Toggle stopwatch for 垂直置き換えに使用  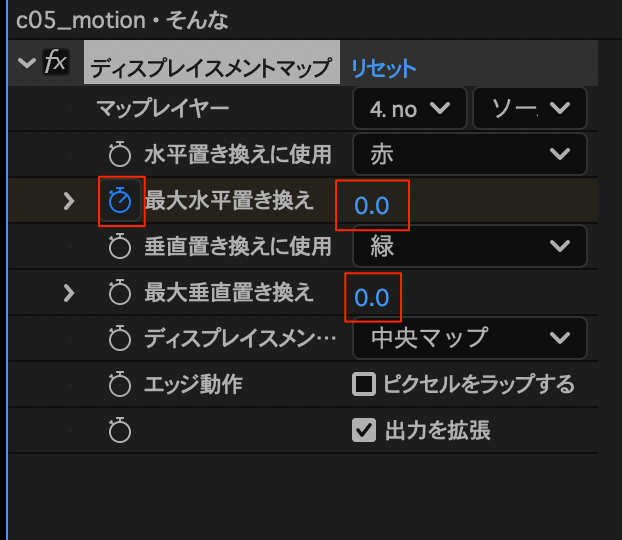[x=120, y=246]
